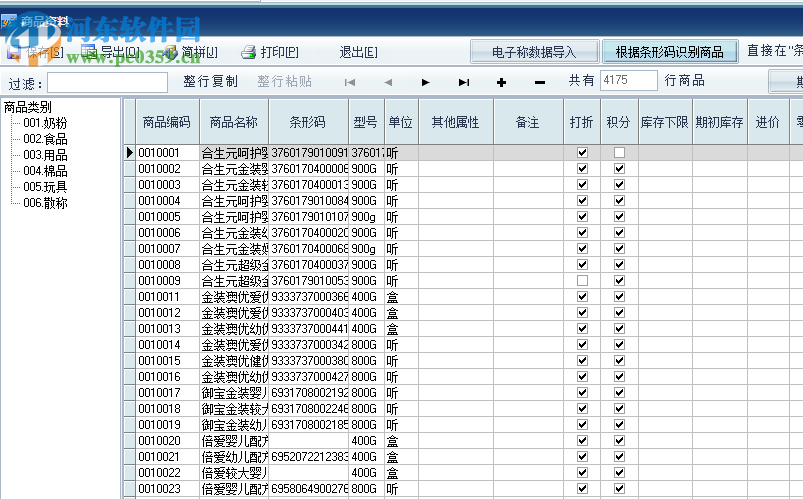This screenshot has height=499, width=803.
Task: Click the 4175 product count field
Action: pos(628,80)
